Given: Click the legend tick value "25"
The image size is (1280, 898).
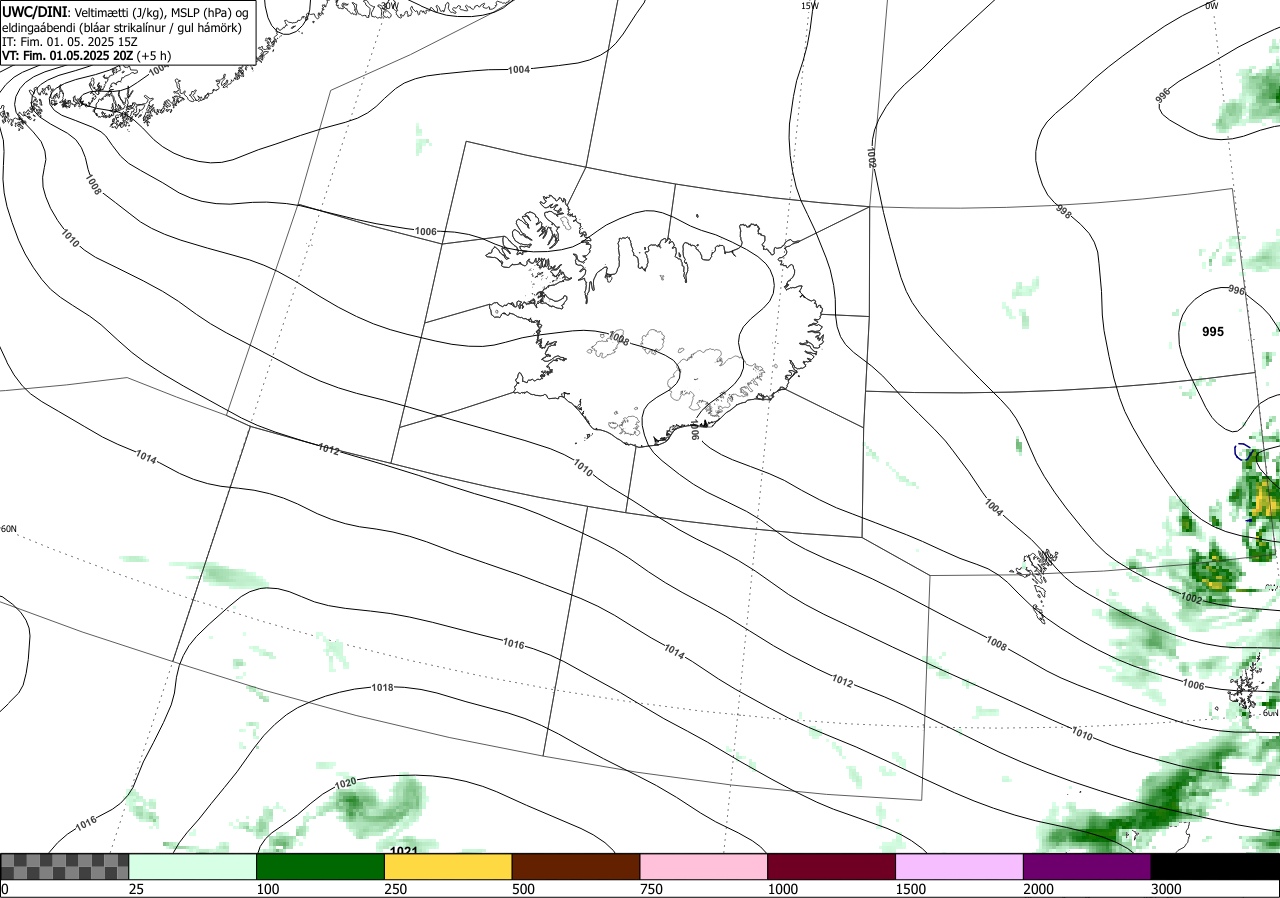Looking at the screenshot, I should (137, 889).
